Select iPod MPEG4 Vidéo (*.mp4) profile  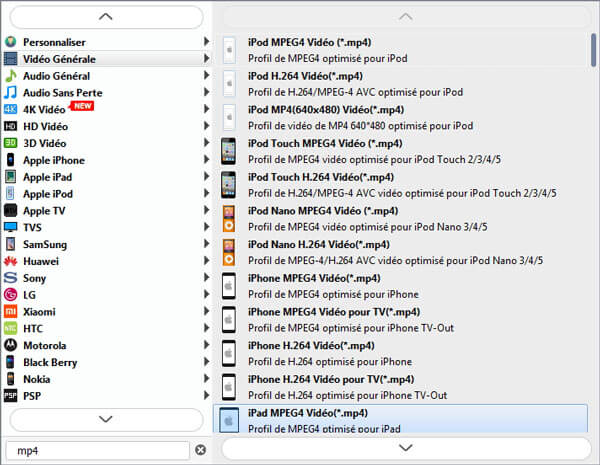(401, 50)
